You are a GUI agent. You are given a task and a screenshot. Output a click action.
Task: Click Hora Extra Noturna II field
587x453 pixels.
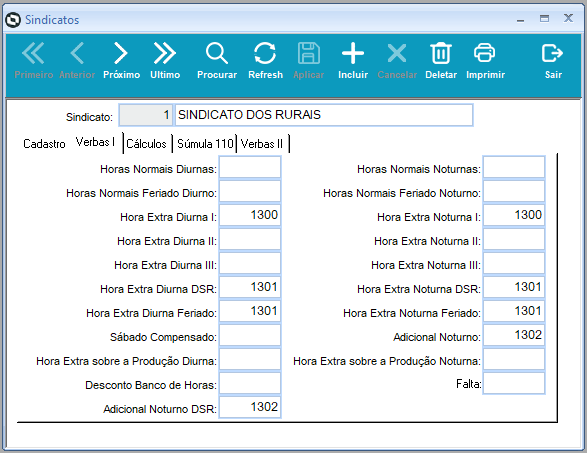514,239
